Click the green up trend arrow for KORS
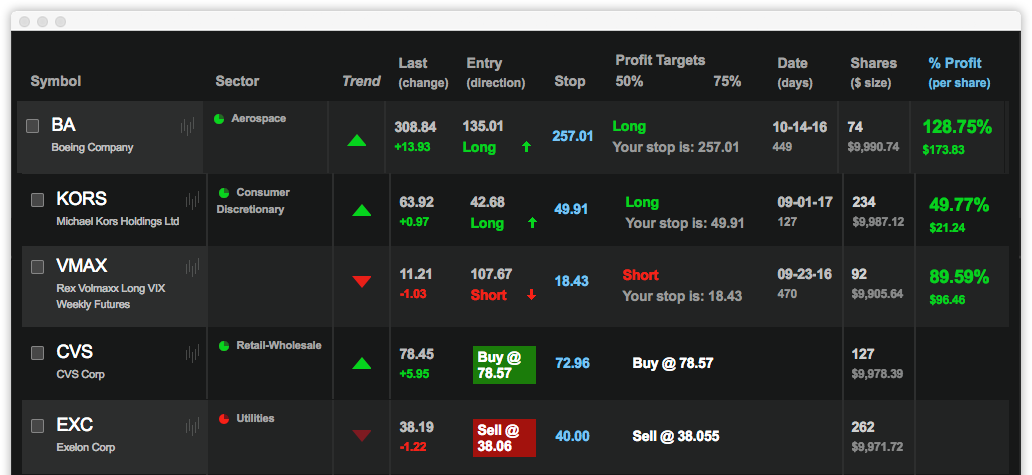This screenshot has height=475, width=1032. click(362, 211)
